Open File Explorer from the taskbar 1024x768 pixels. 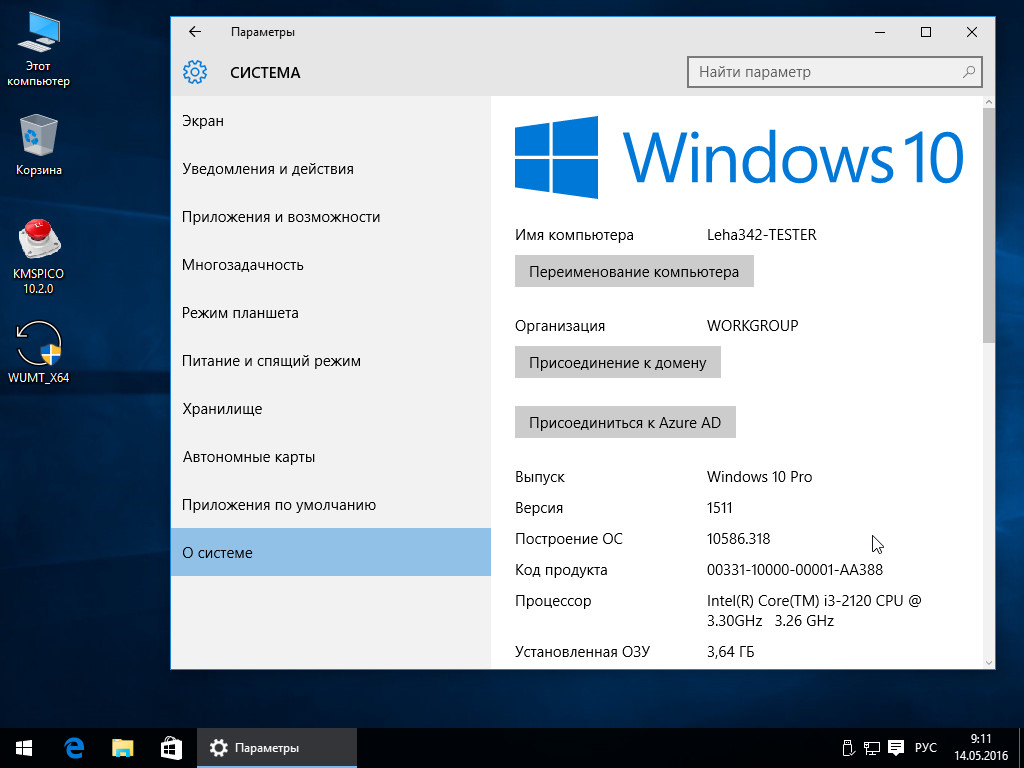pos(122,747)
